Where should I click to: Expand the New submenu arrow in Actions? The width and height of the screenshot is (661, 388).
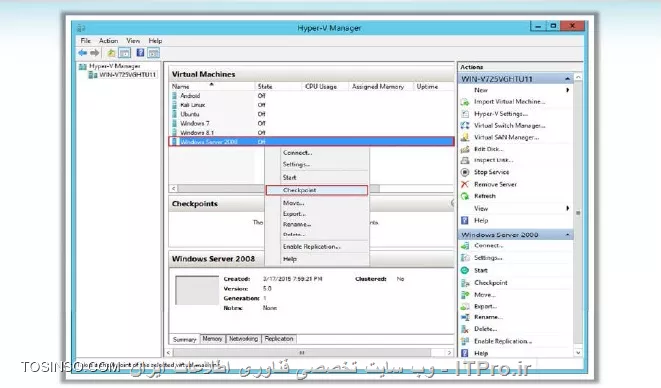tap(567, 90)
